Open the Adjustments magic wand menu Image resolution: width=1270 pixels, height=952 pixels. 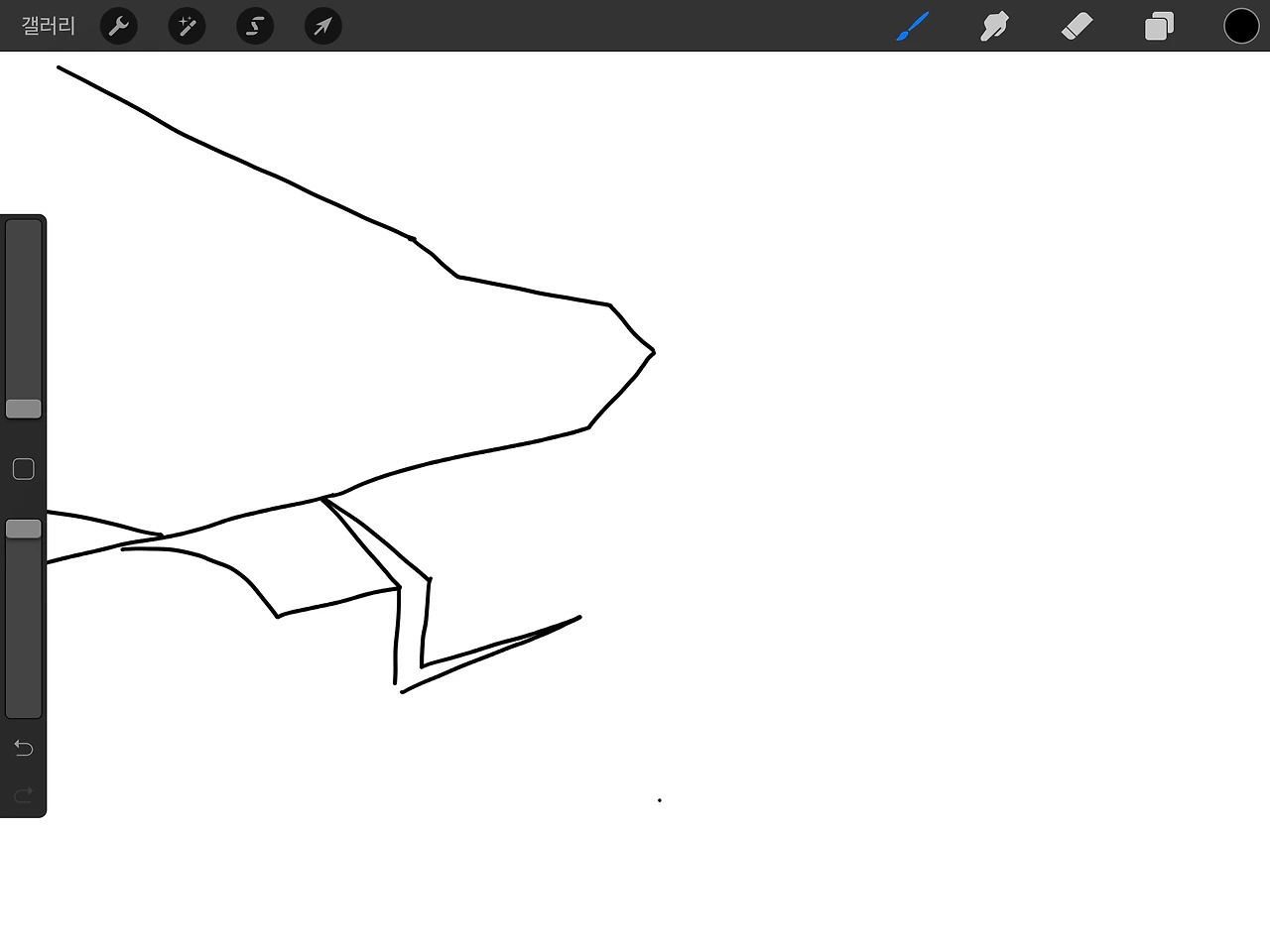pyautogui.click(x=187, y=26)
